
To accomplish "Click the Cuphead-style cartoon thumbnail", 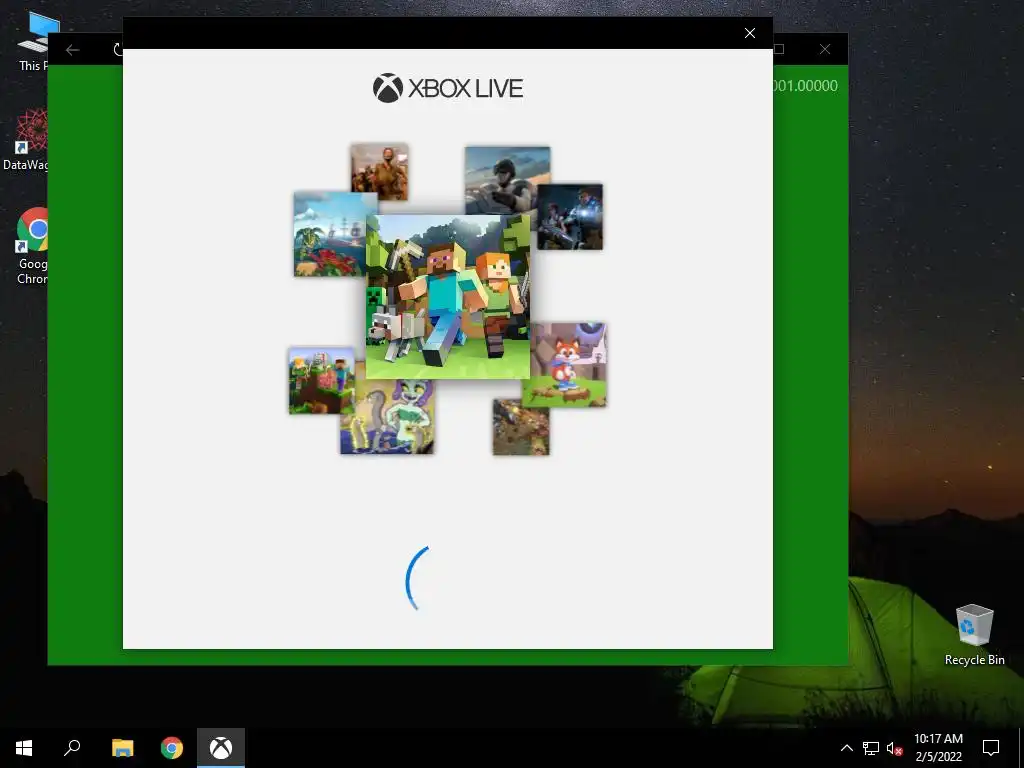I will [x=387, y=417].
